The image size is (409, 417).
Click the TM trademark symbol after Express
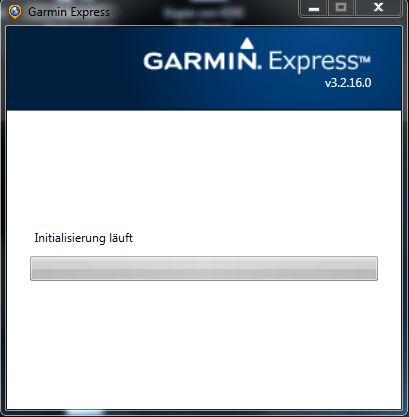(364, 60)
